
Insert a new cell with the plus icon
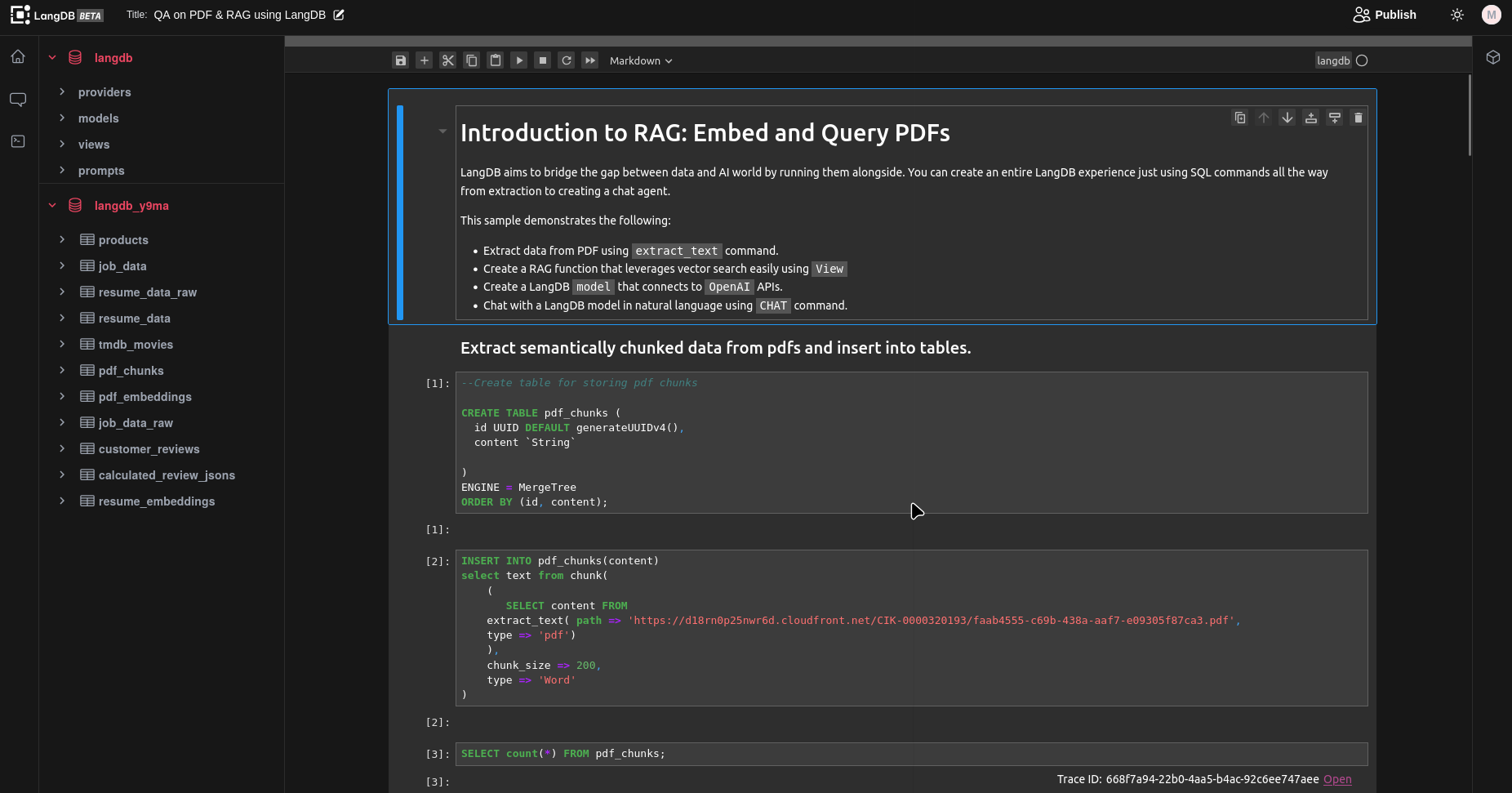424,60
